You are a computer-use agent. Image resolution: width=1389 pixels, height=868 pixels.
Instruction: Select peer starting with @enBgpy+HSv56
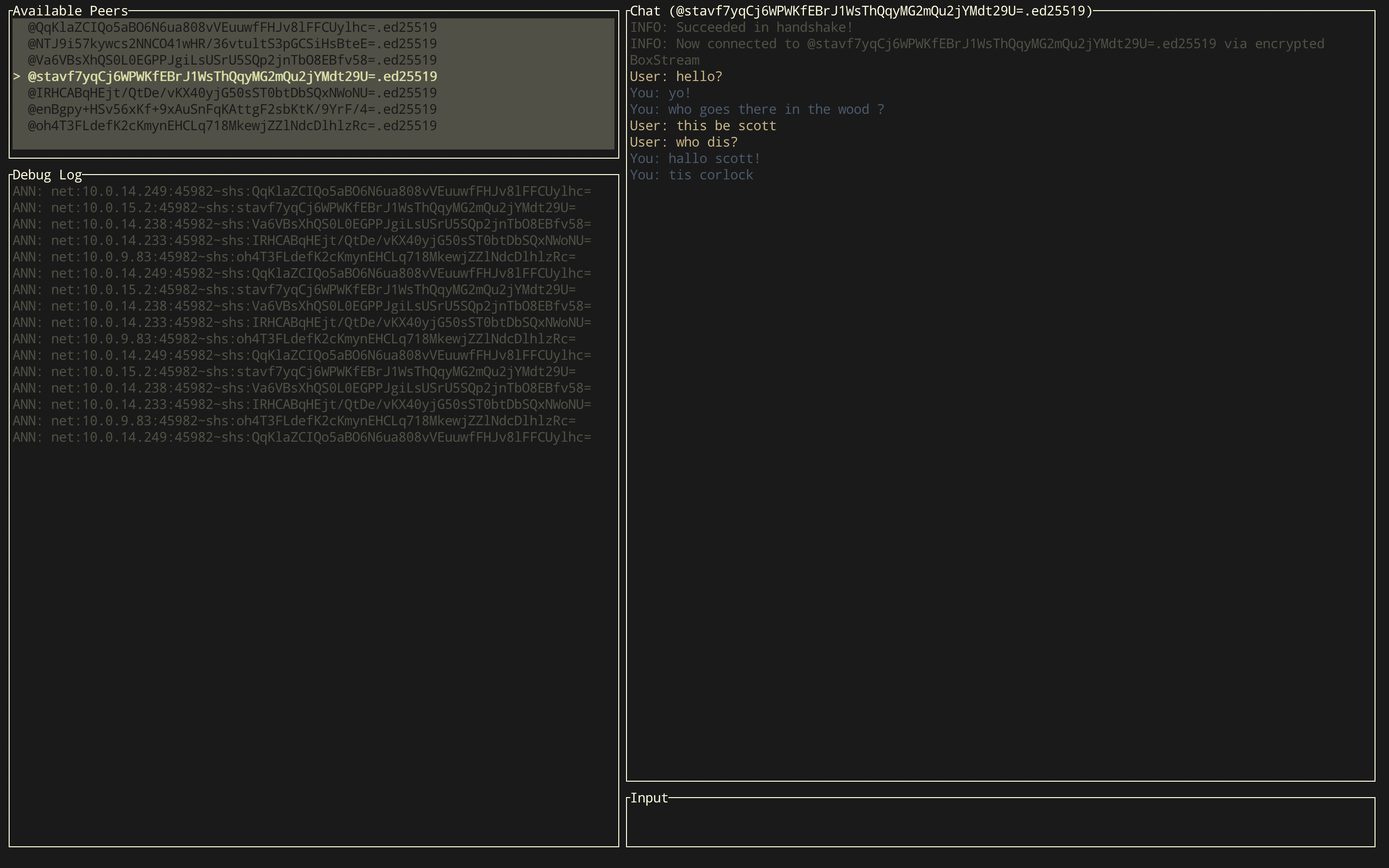(232, 109)
